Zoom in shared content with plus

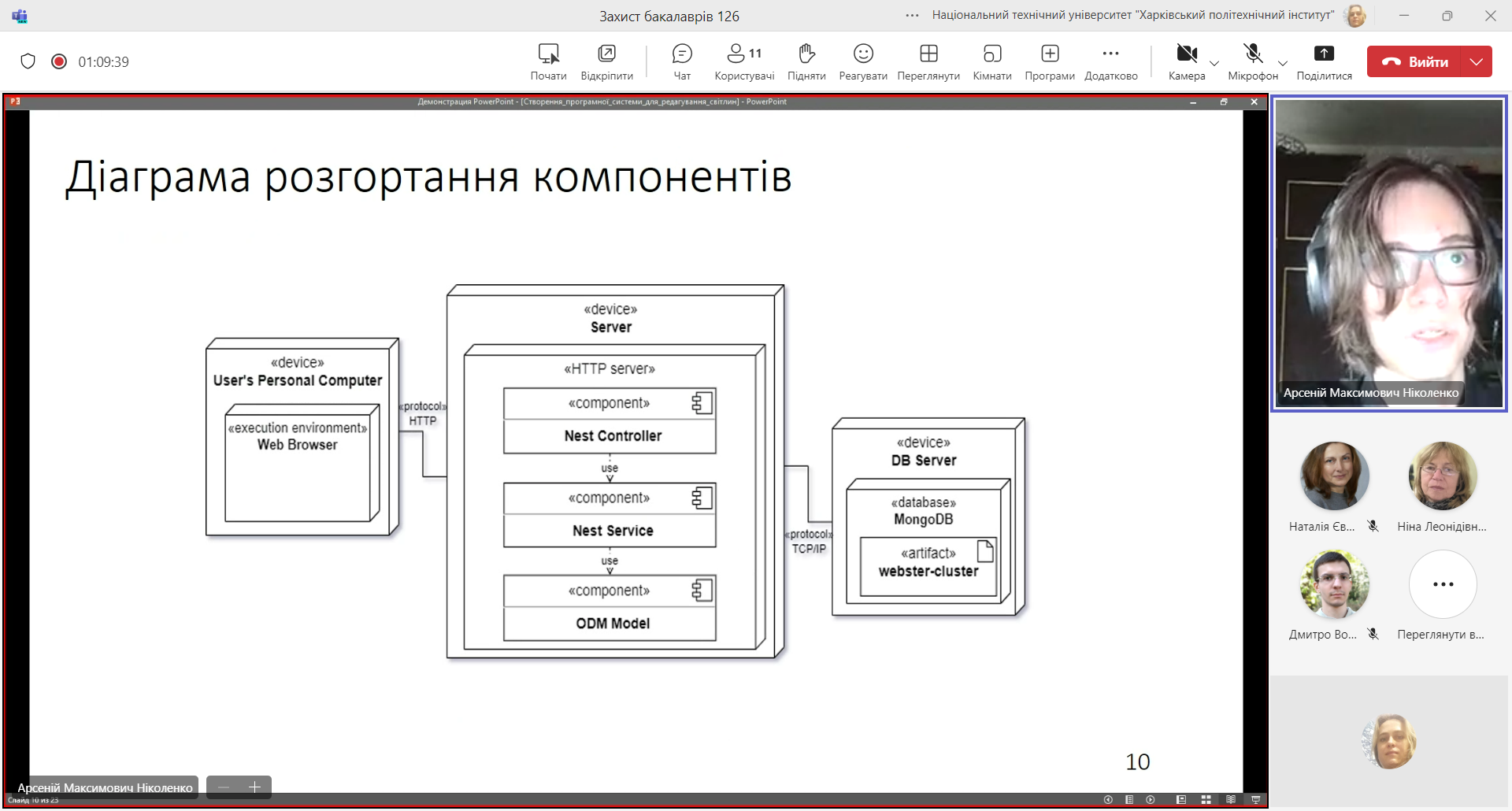coord(254,787)
